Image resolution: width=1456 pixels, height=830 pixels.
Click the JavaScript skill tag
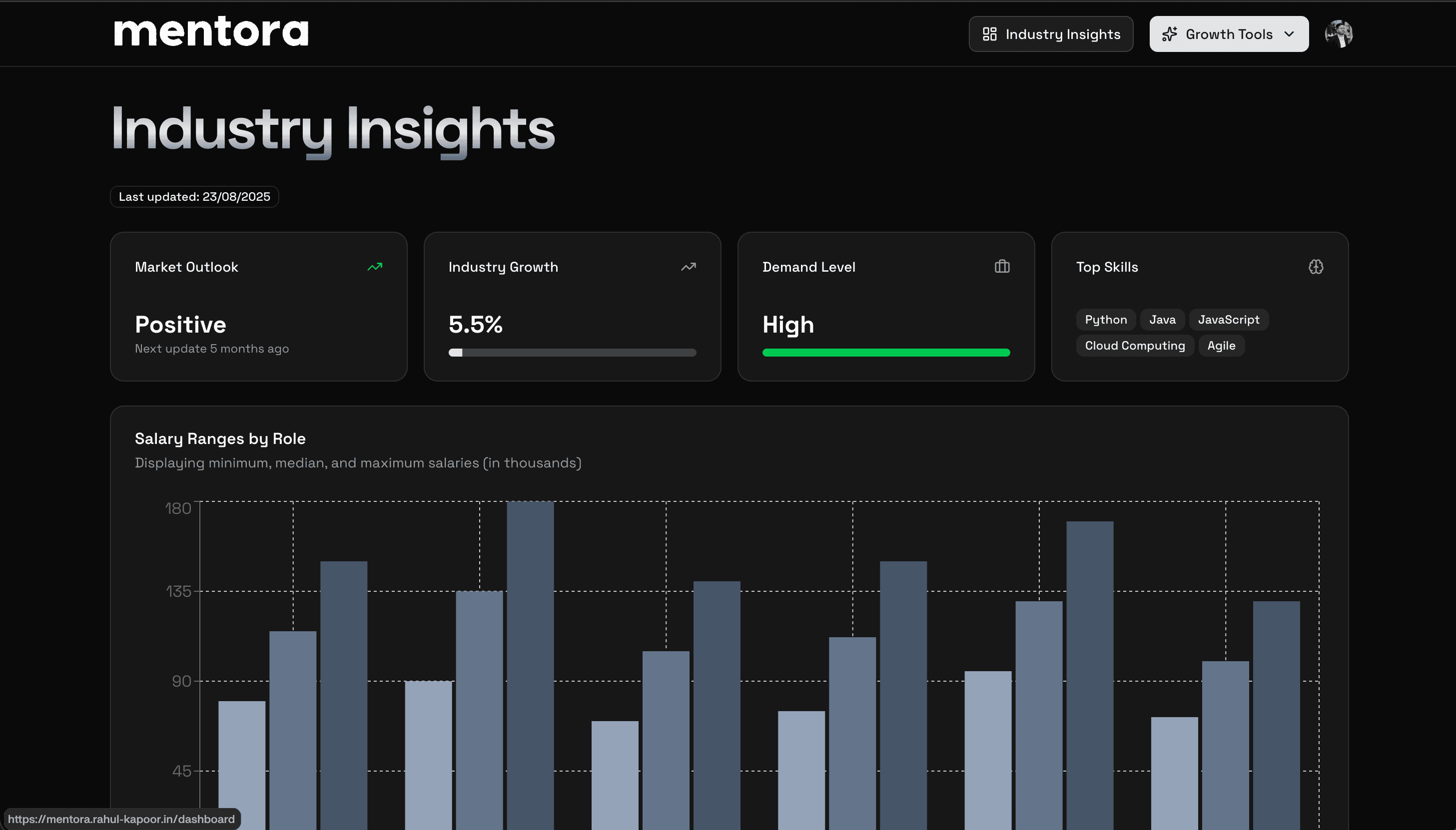(x=1228, y=319)
